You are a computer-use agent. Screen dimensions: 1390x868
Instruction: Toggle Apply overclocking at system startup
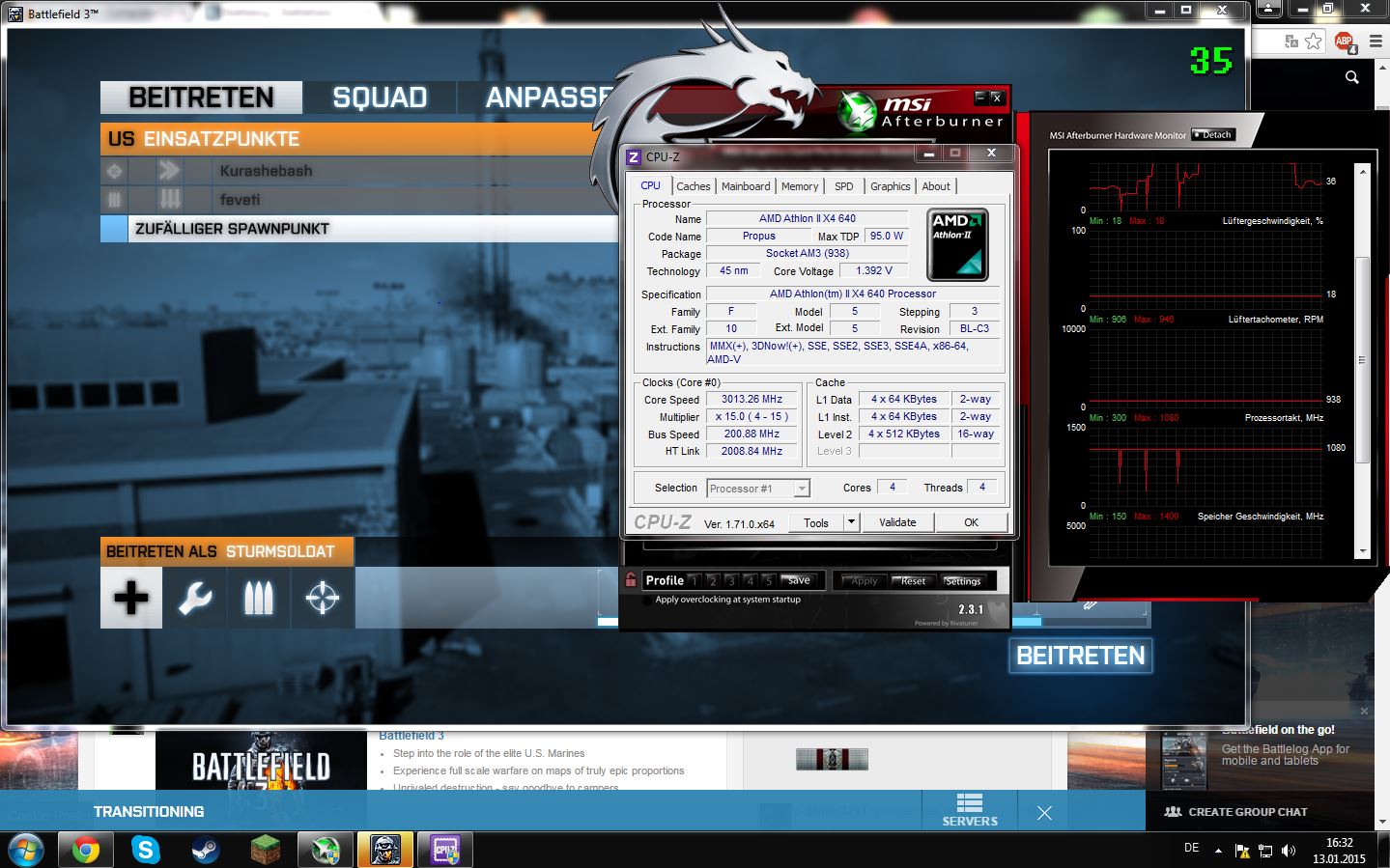(x=647, y=600)
